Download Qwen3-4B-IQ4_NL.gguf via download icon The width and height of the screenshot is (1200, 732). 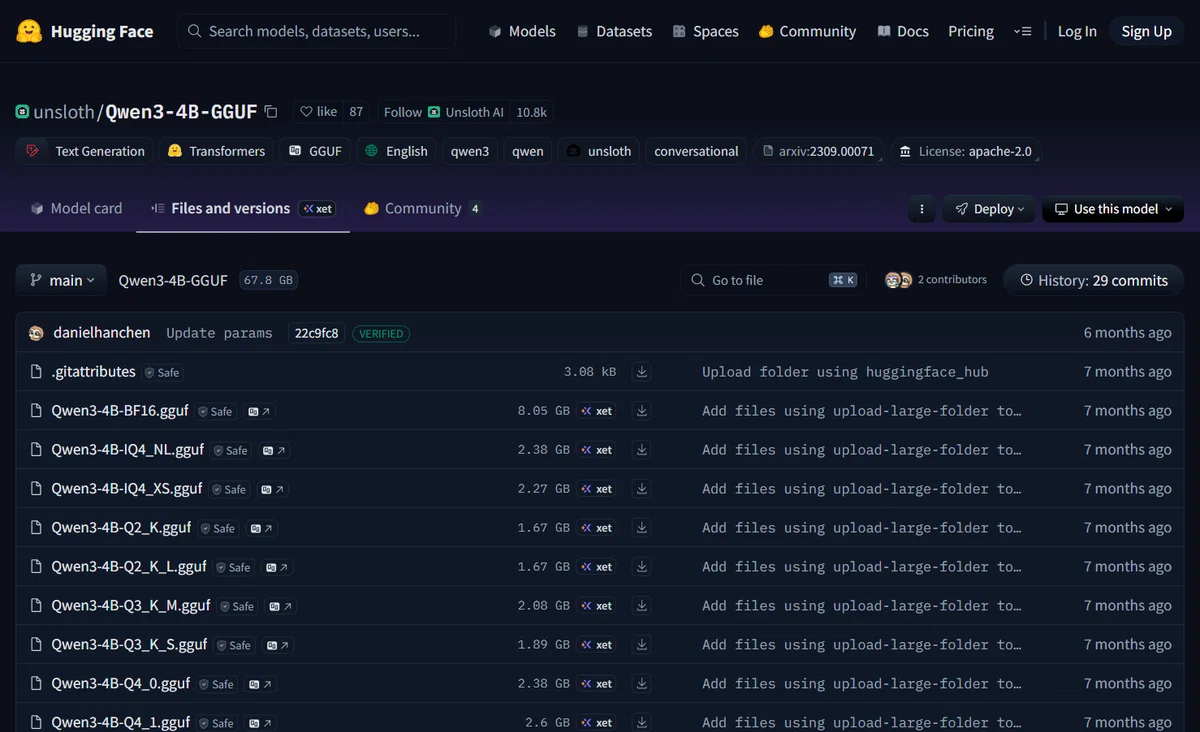pos(642,450)
